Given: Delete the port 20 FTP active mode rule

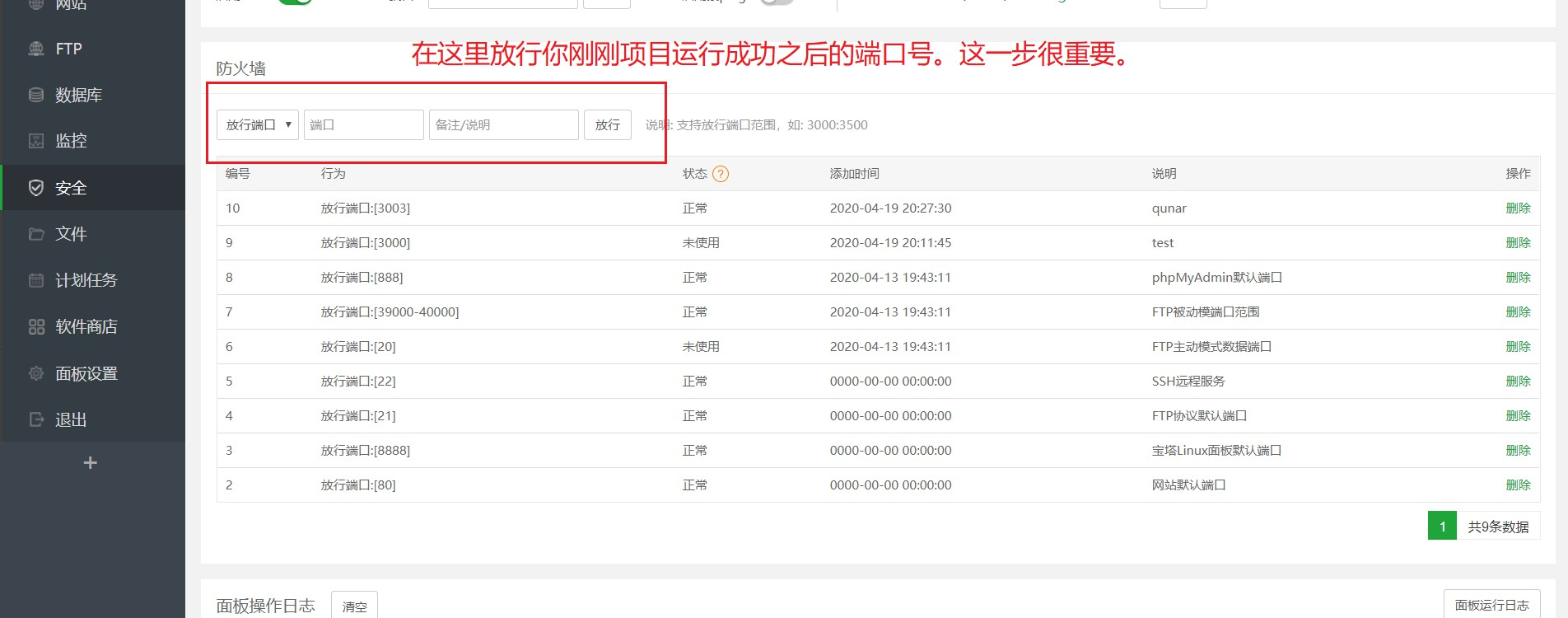Looking at the screenshot, I should [x=1518, y=347].
